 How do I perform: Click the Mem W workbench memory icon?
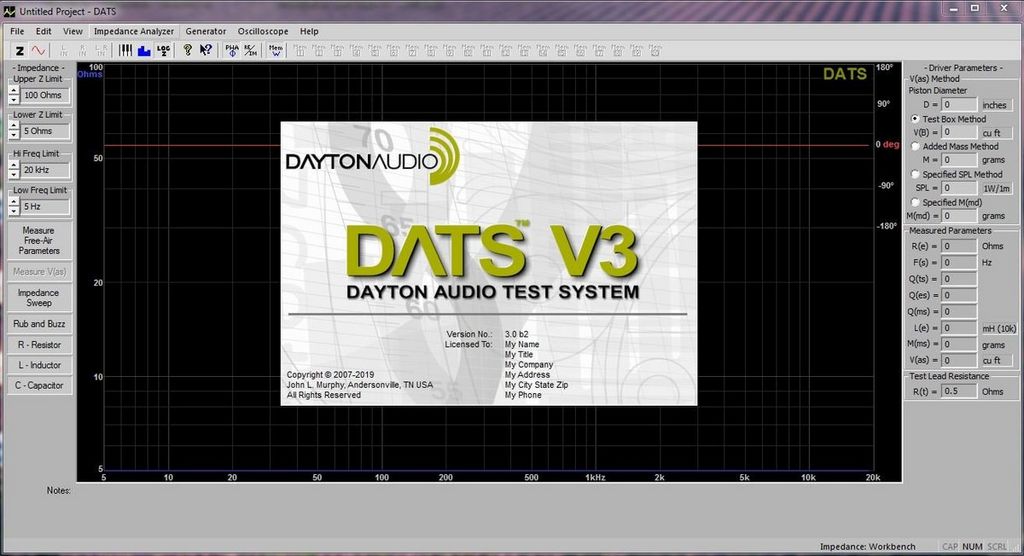[x=276, y=50]
